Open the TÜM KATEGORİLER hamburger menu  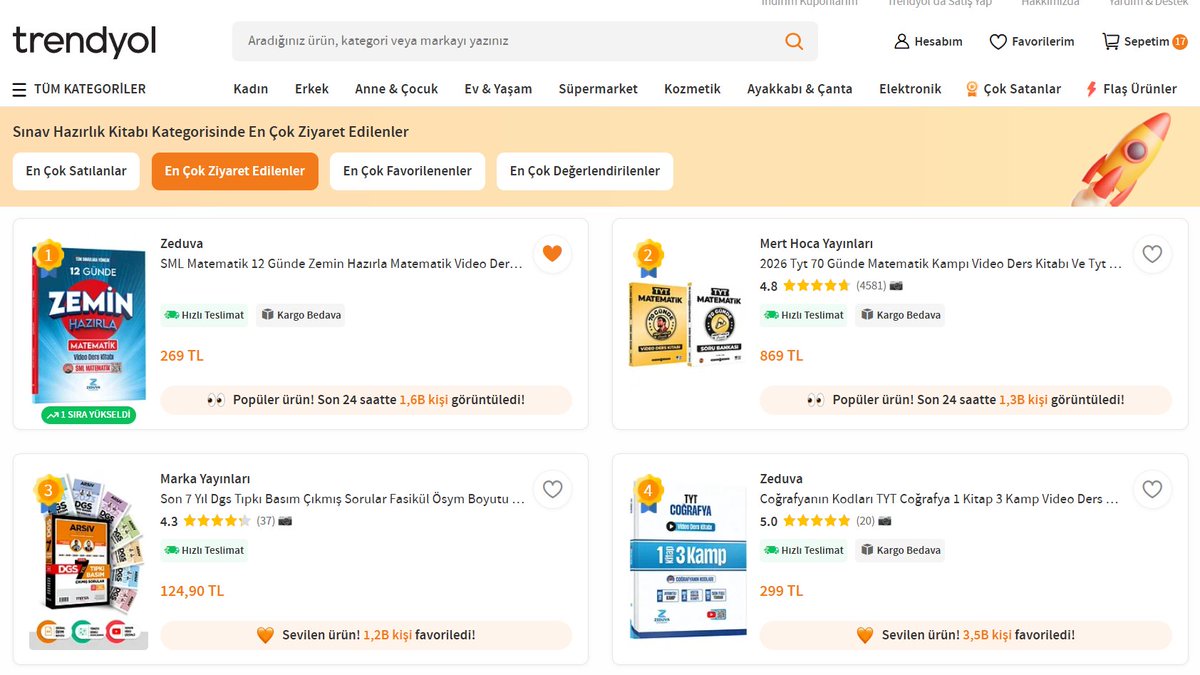tap(19, 89)
